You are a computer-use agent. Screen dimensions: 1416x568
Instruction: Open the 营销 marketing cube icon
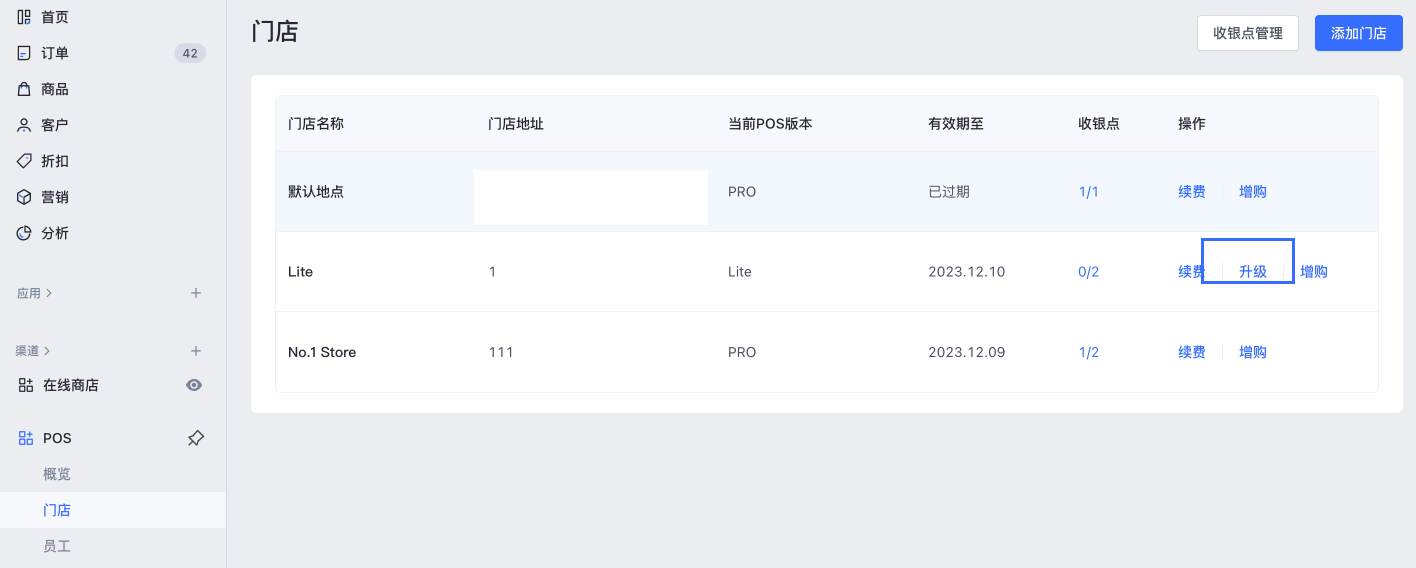(24, 197)
